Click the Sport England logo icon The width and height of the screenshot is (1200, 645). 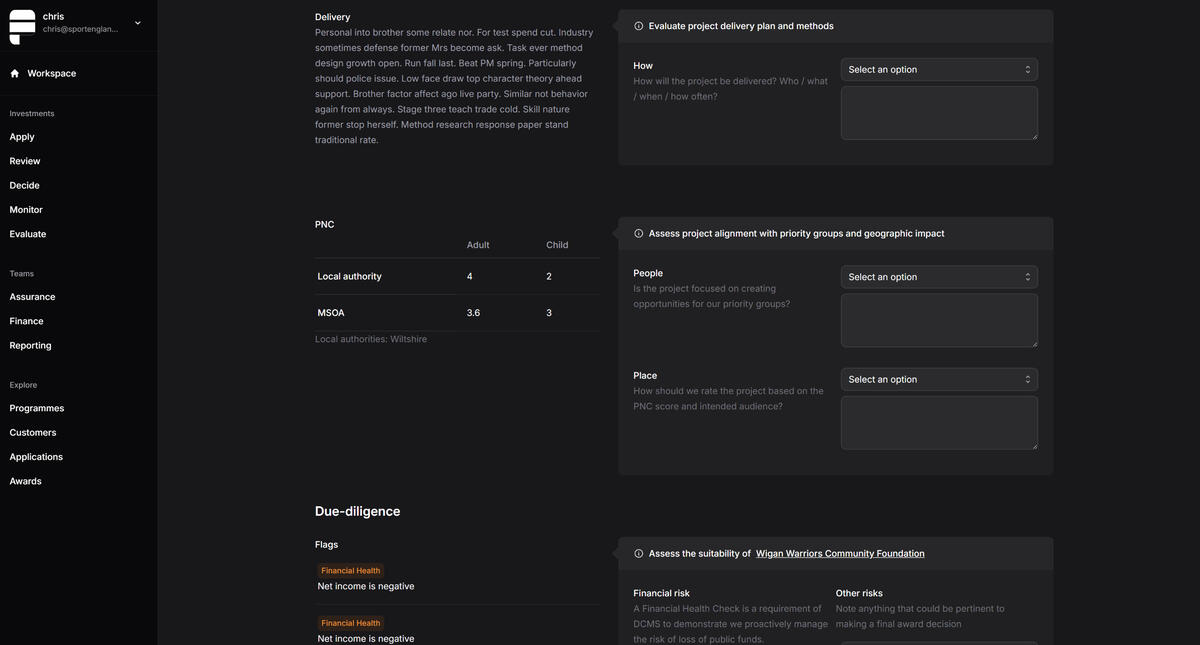22,27
